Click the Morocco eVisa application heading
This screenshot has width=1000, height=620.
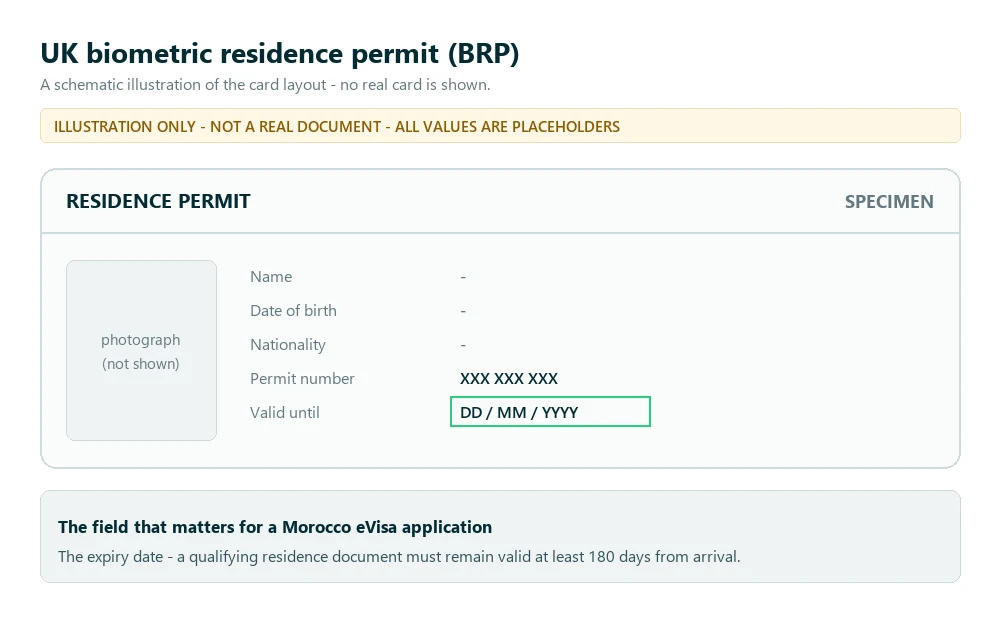pos(275,528)
